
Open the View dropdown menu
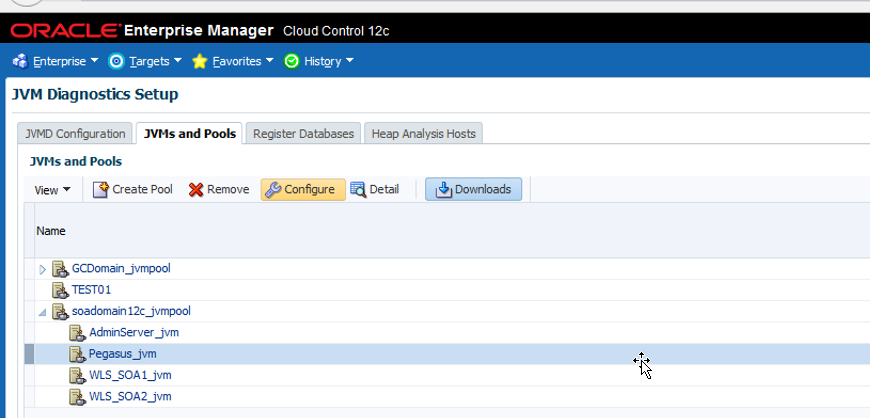[x=53, y=190]
